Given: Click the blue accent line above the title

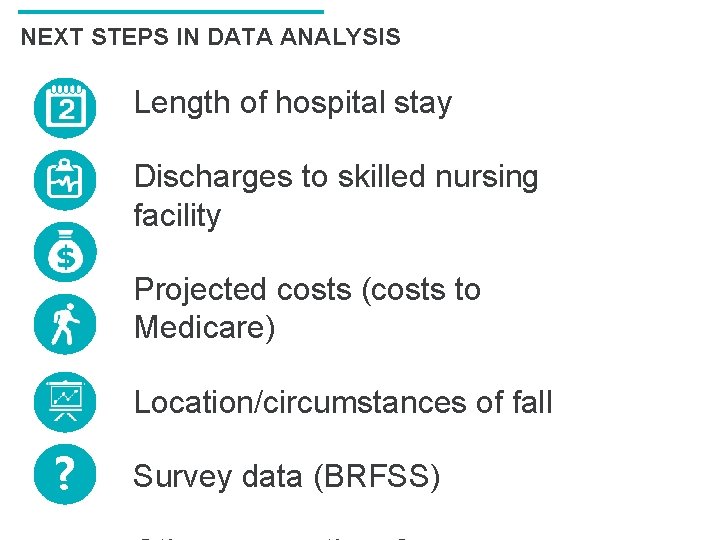Looking at the screenshot, I should pyautogui.click(x=171, y=12).
